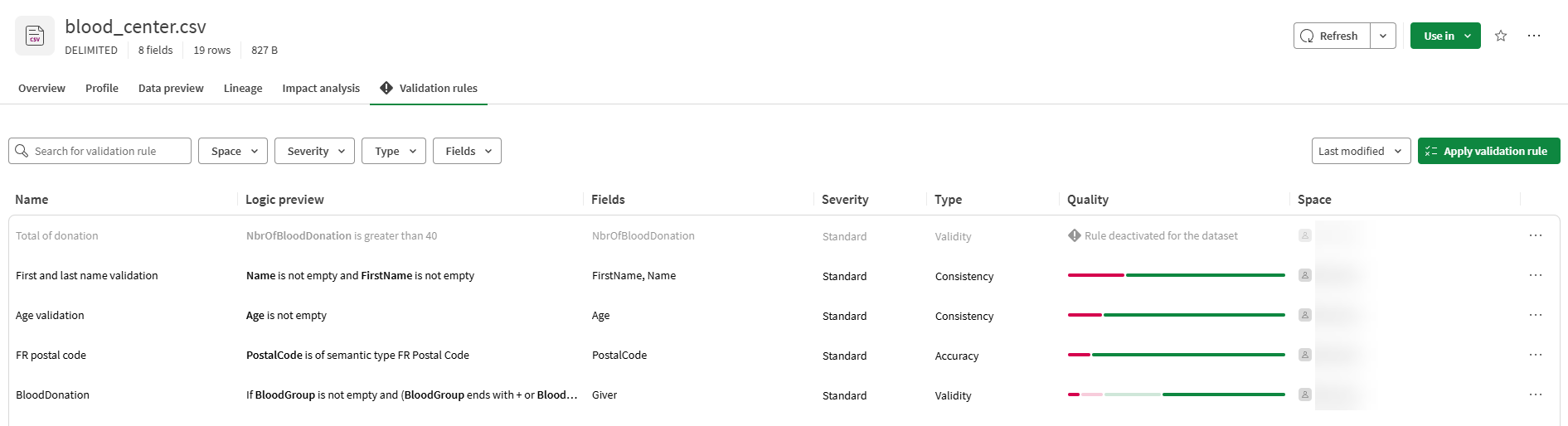The image size is (1568, 426).
Task: Switch to the Profile tab
Action: [102, 89]
